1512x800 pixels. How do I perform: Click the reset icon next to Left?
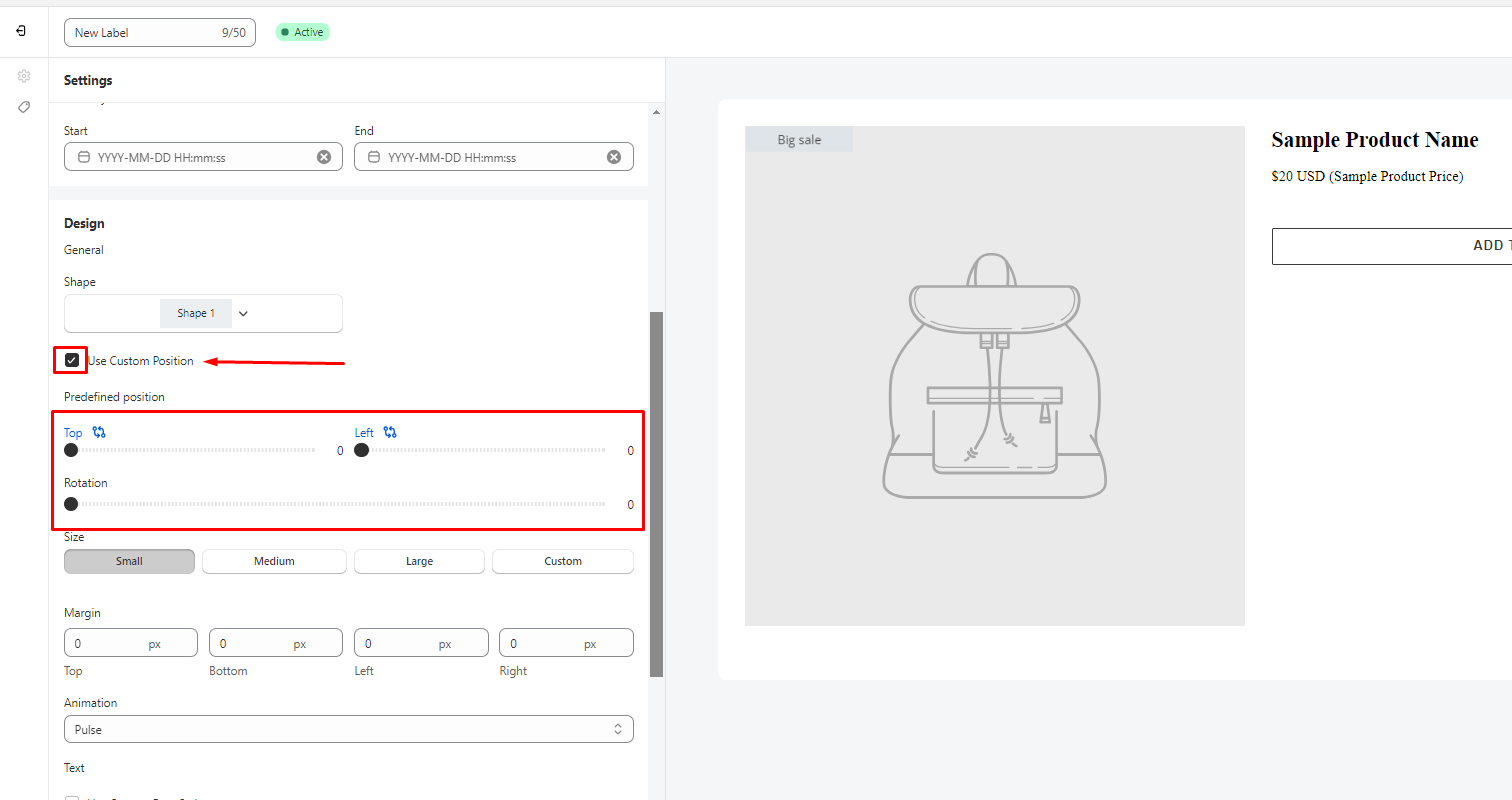(390, 432)
